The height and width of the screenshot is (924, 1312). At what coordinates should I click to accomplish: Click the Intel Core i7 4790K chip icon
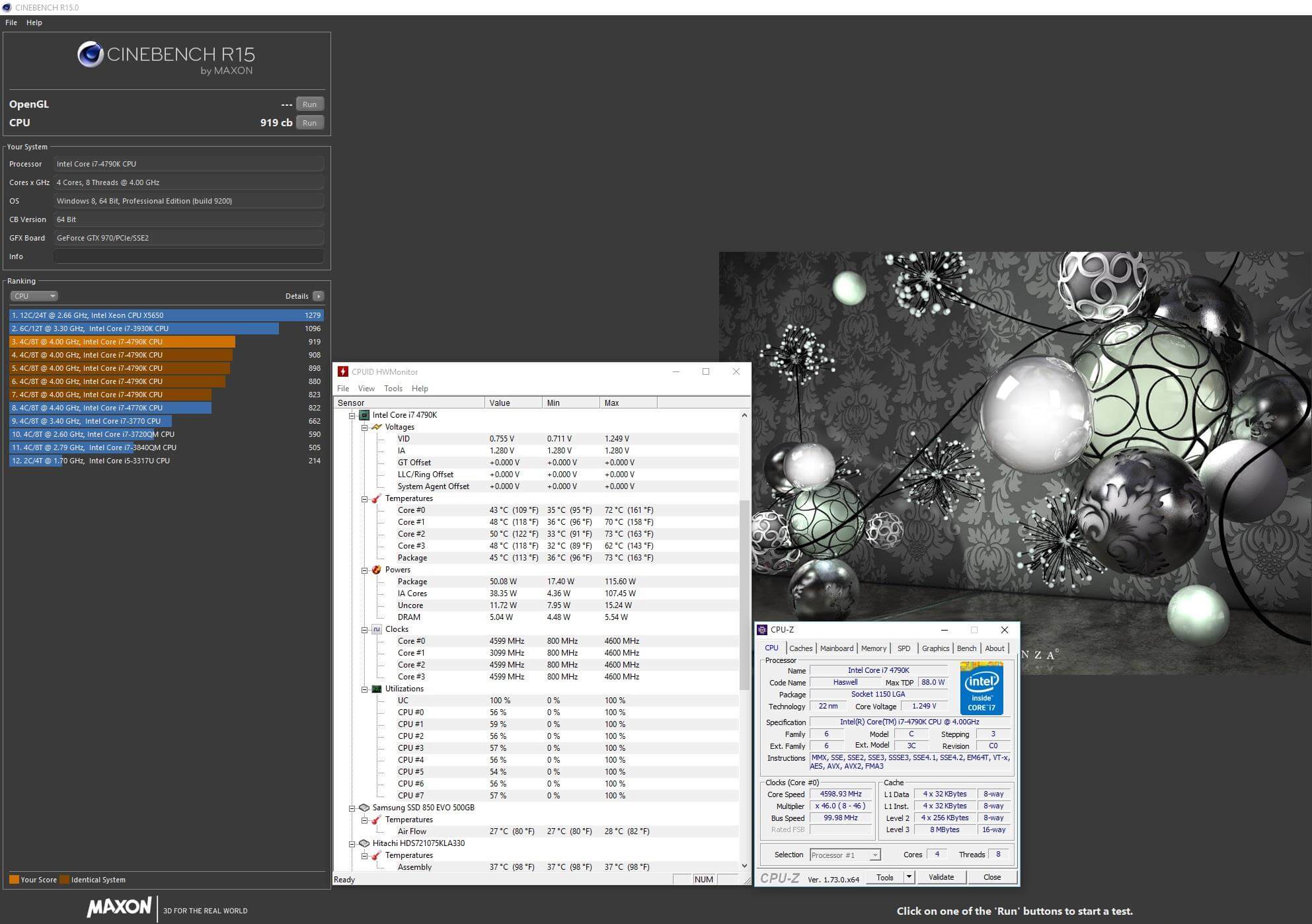coord(364,415)
